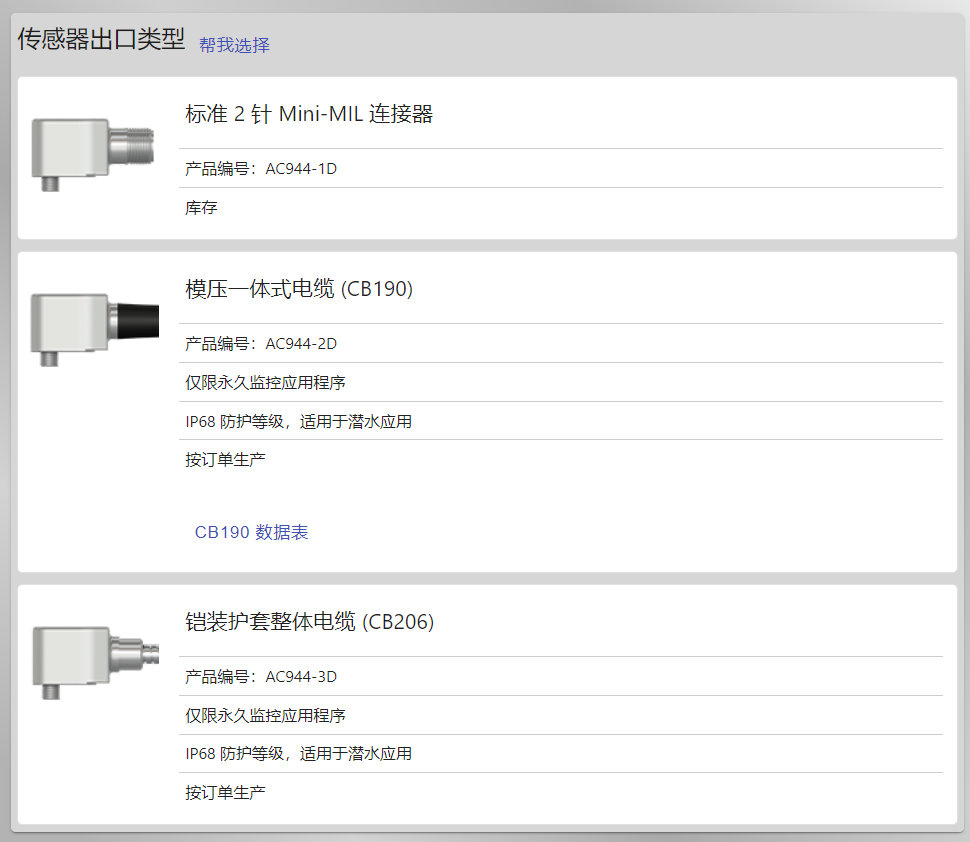
Task: Choose the 铠装护套整体电缆 (CB206) title
Action: pyautogui.click(x=309, y=622)
